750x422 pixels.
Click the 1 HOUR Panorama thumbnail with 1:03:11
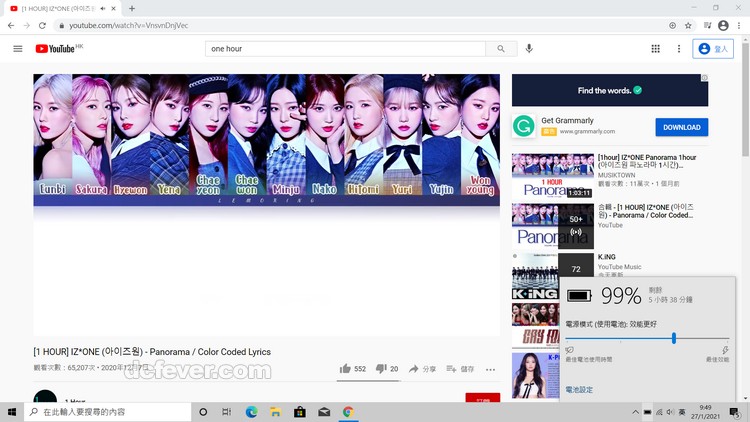[553, 176]
